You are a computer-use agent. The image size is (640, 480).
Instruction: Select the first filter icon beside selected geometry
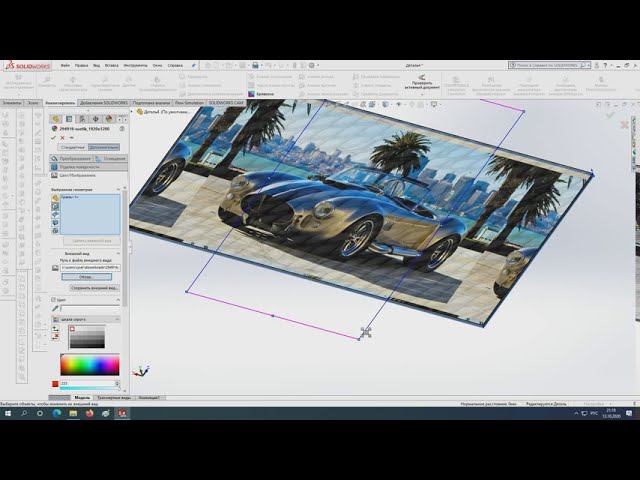tap(56, 198)
